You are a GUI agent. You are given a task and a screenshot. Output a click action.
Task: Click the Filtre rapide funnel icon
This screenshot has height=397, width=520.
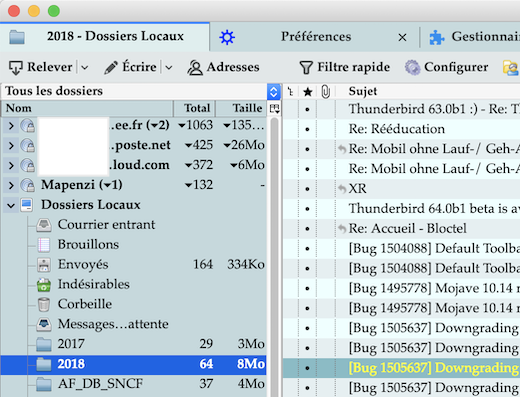point(306,67)
